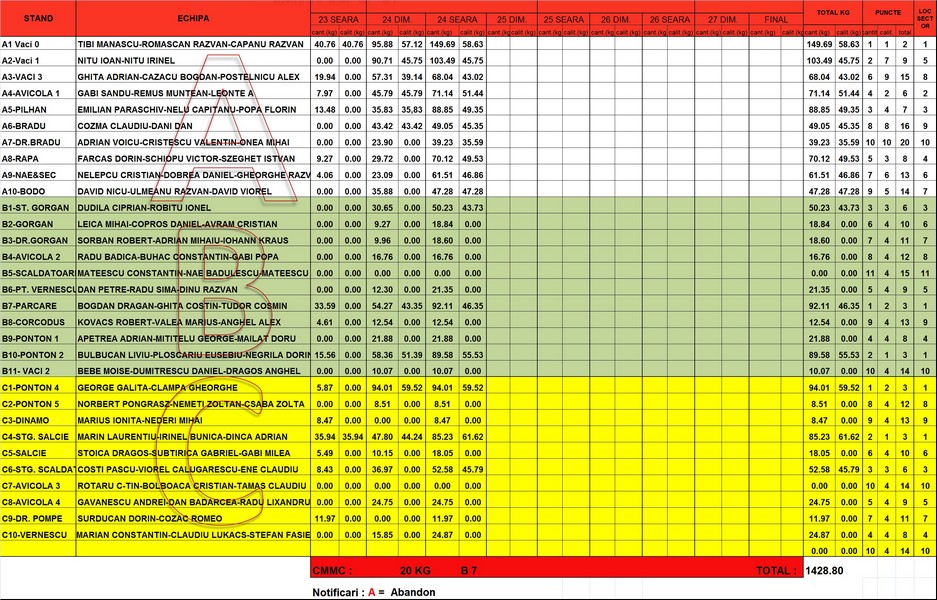The height and width of the screenshot is (600, 937).
Task: Select stand cell A1 Vaci 0
Action: tap(38, 44)
